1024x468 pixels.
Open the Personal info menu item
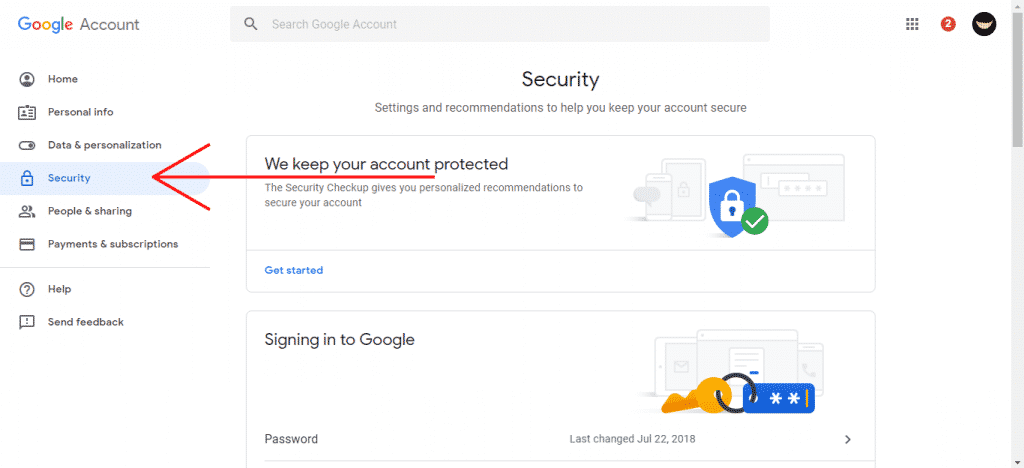[x=80, y=112]
